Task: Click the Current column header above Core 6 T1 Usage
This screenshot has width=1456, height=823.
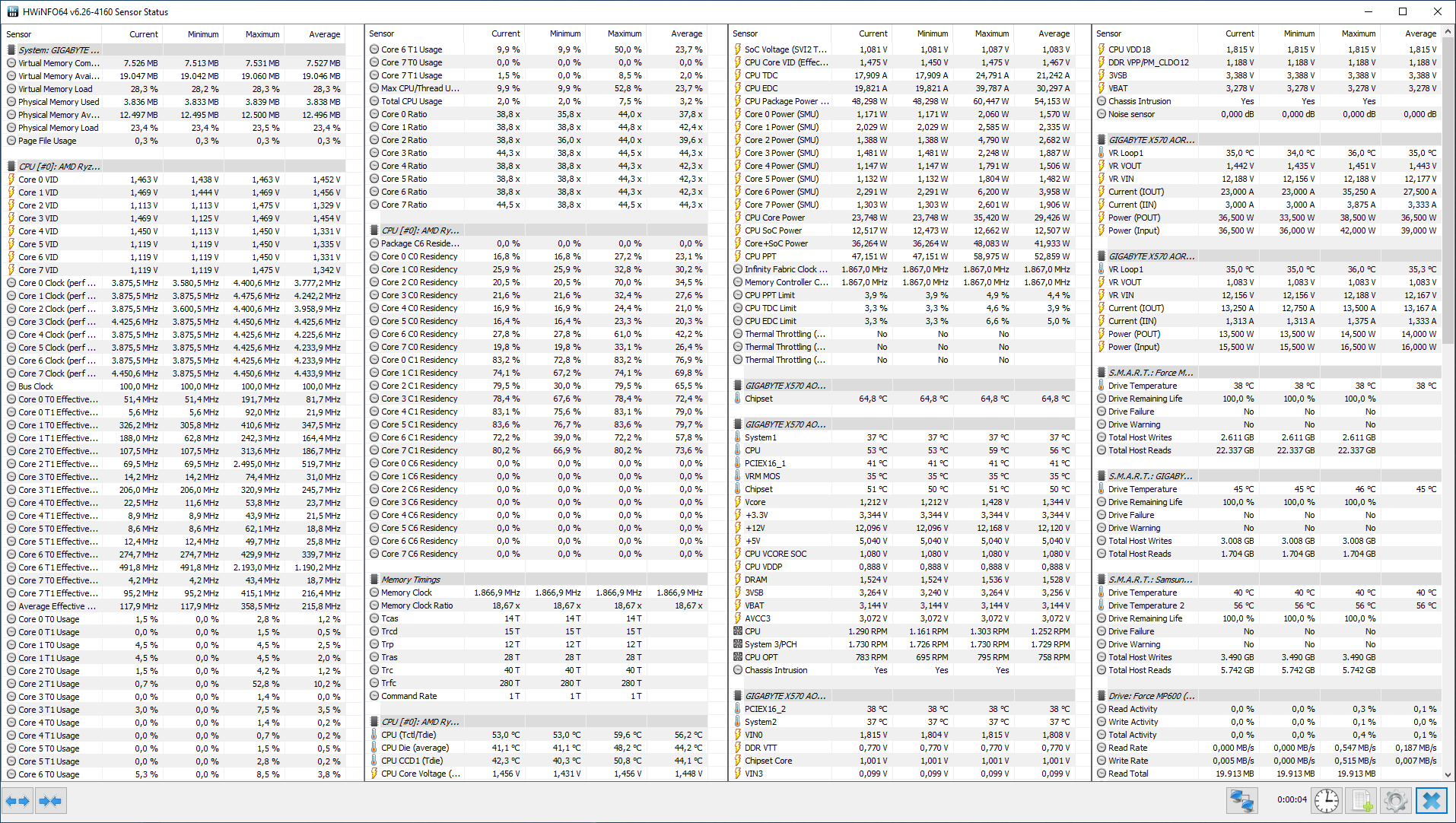Action: [x=494, y=33]
